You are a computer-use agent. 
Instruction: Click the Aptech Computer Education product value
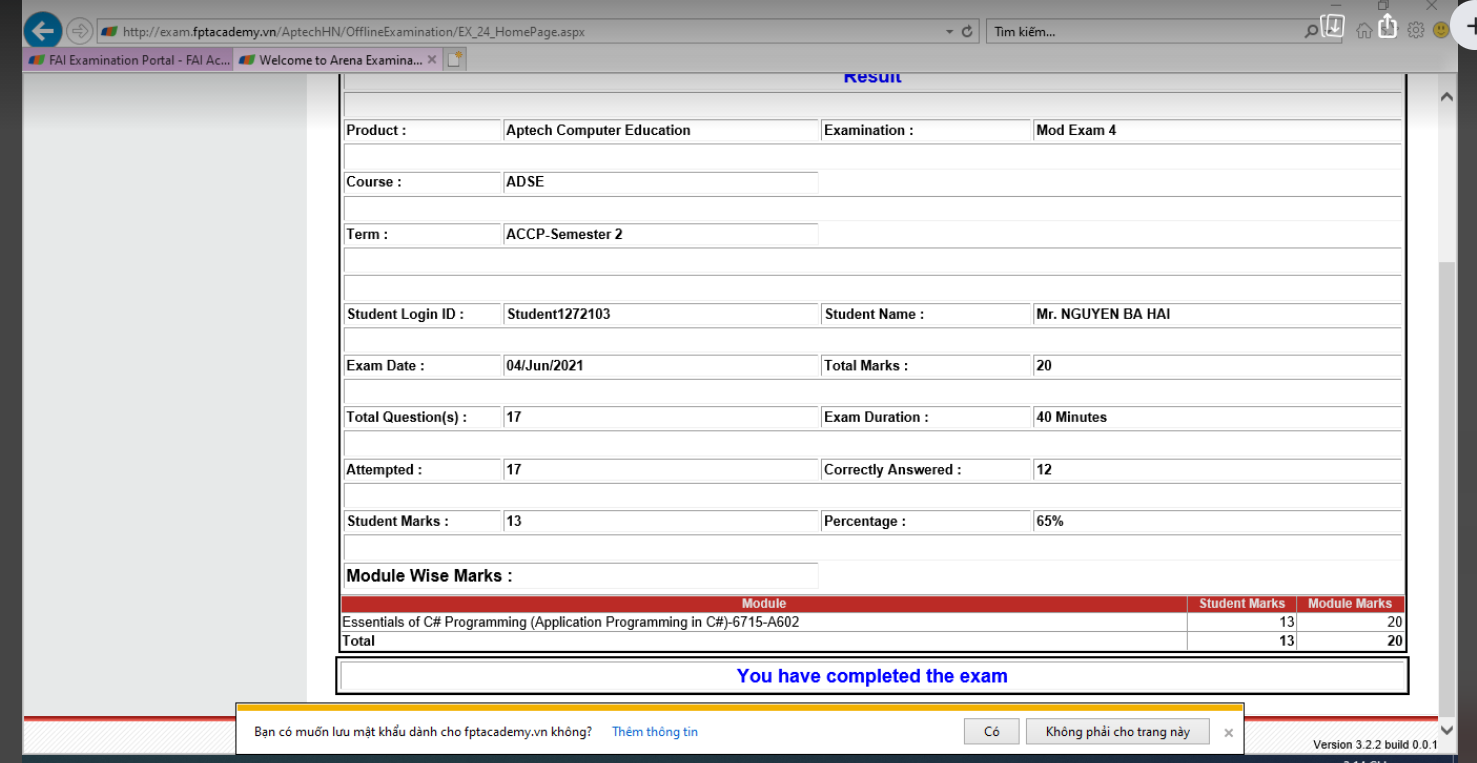(598, 130)
